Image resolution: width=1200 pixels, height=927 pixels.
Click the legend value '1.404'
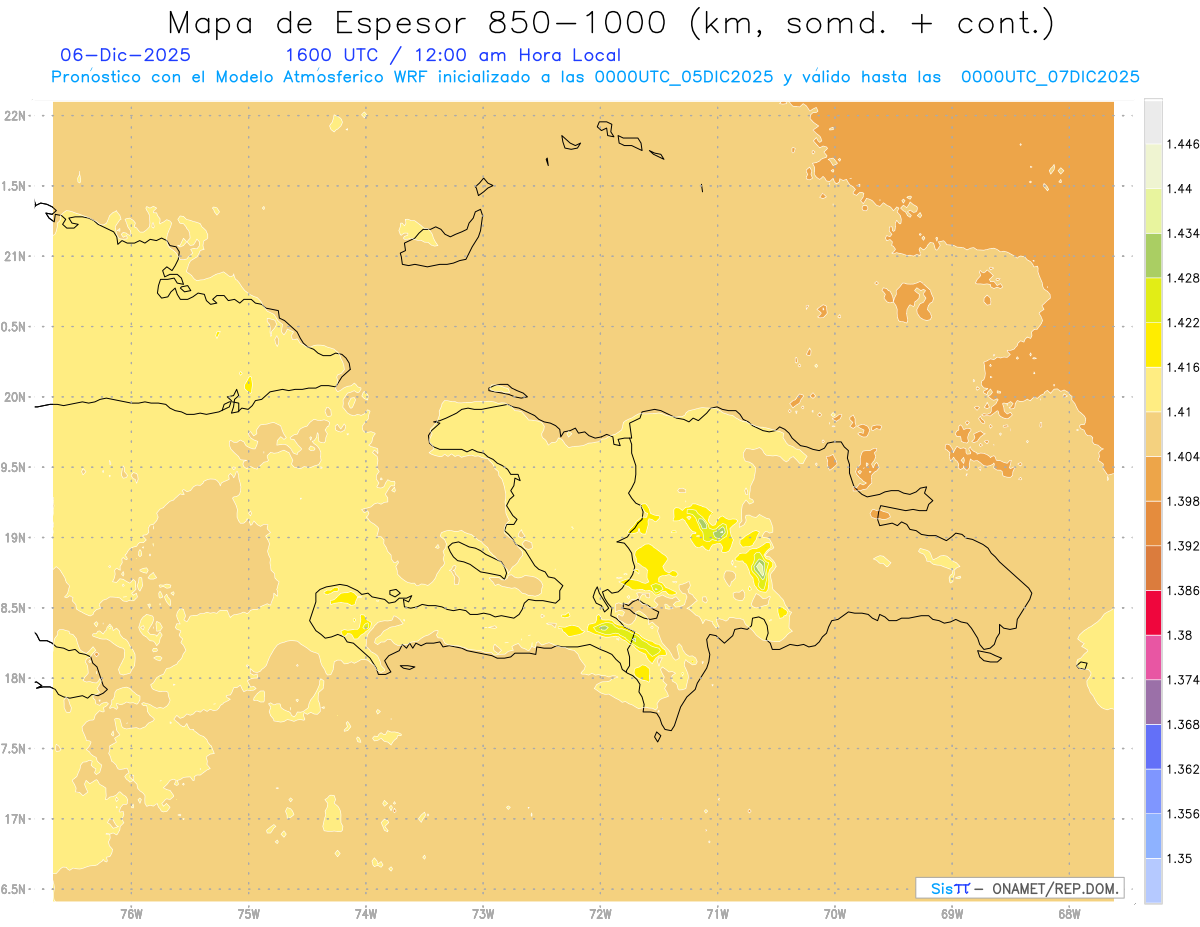(1183, 456)
